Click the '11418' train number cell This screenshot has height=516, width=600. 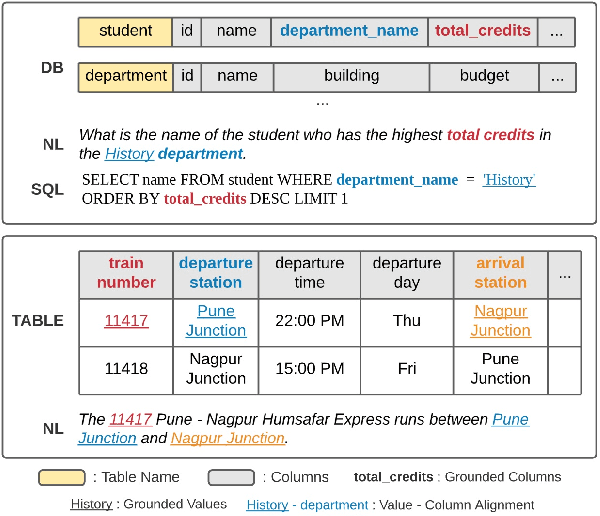(x=126, y=369)
